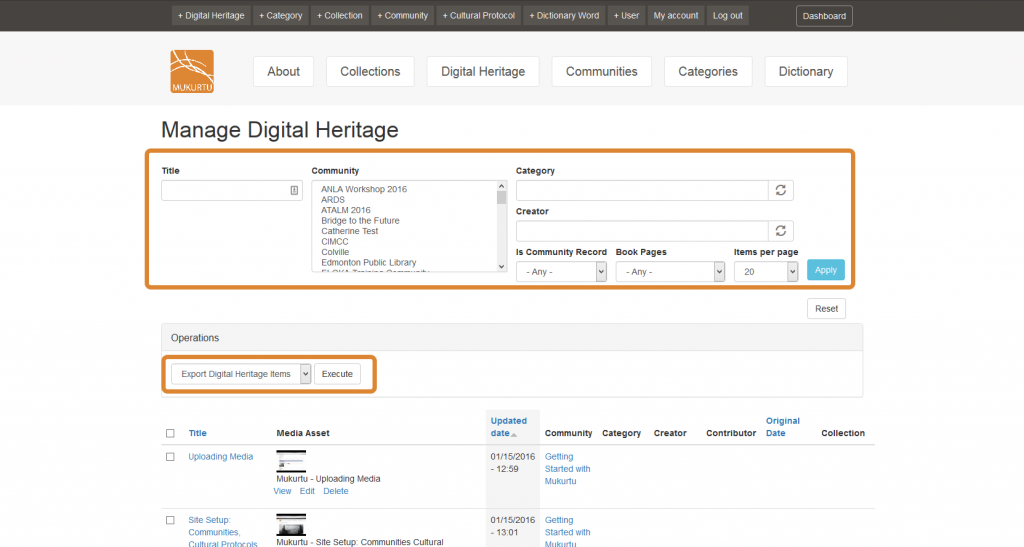Click into the Title filter field
The height and width of the screenshot is (547, 1024).
232,190
